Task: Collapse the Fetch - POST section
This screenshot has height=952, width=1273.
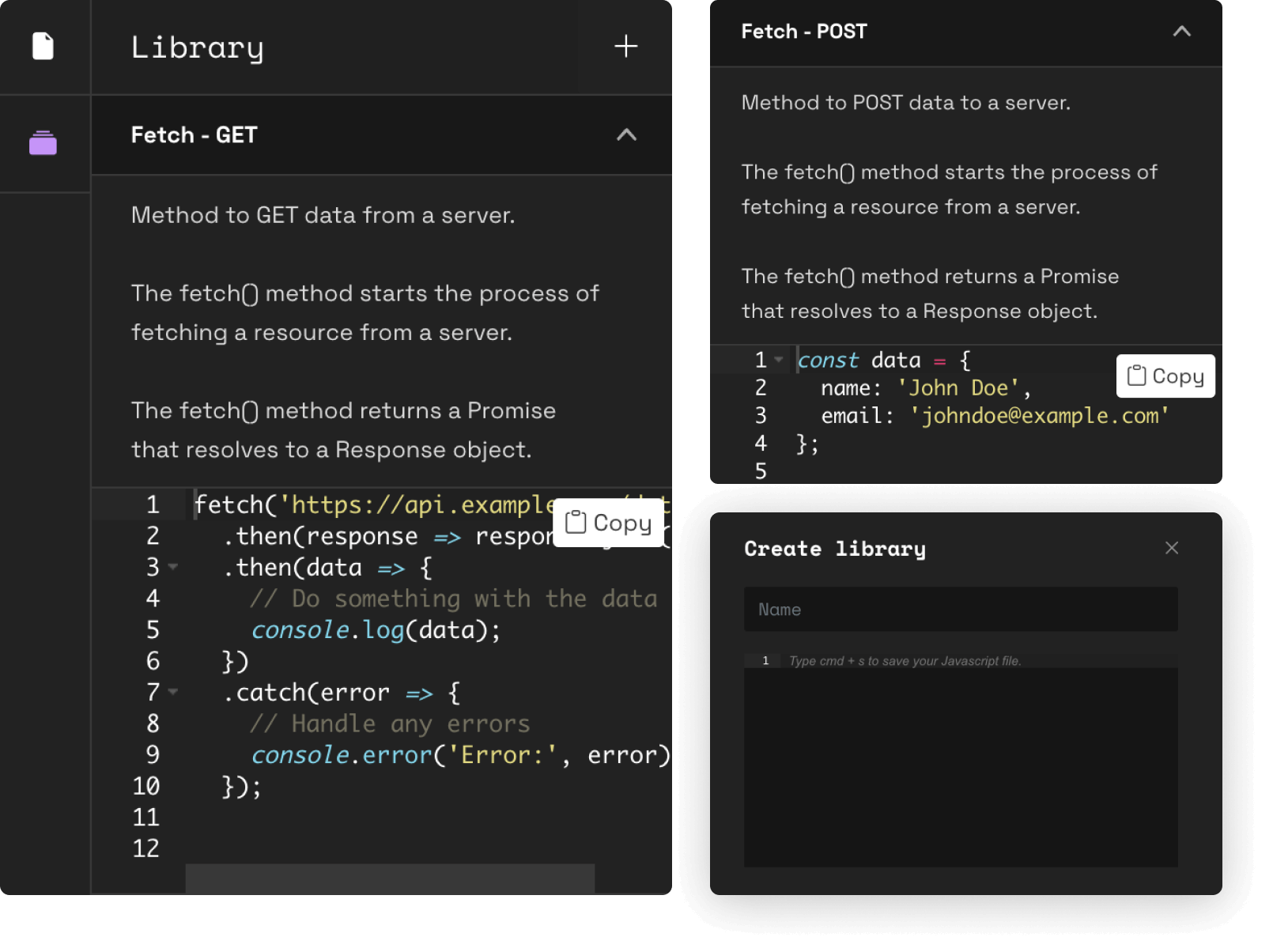Action: click(1181, 31)
